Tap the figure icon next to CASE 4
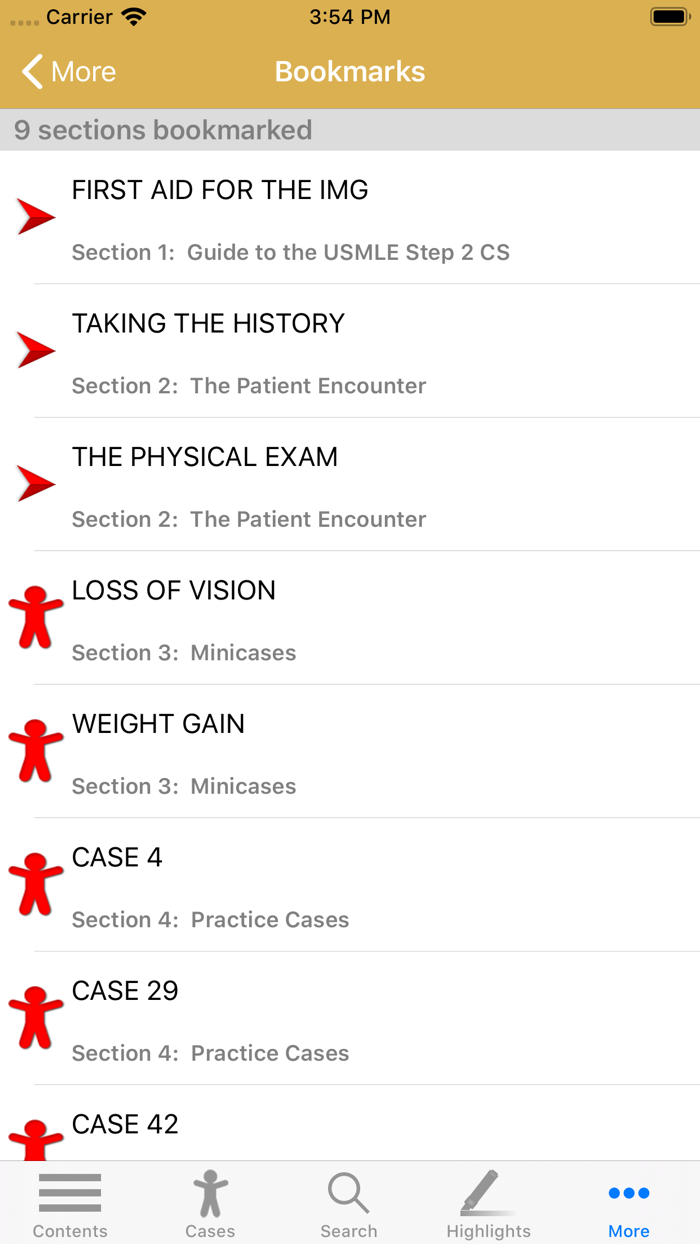This screenshot has width=700, height=1244. click(35, 884)
